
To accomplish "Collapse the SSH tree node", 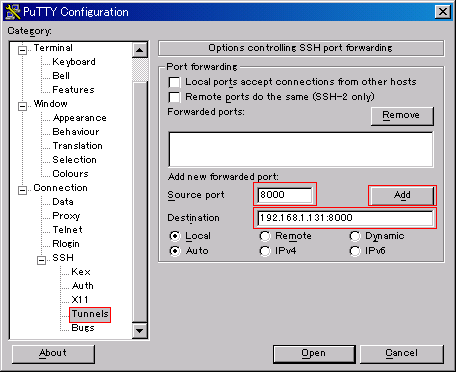I will click(41, 260).
